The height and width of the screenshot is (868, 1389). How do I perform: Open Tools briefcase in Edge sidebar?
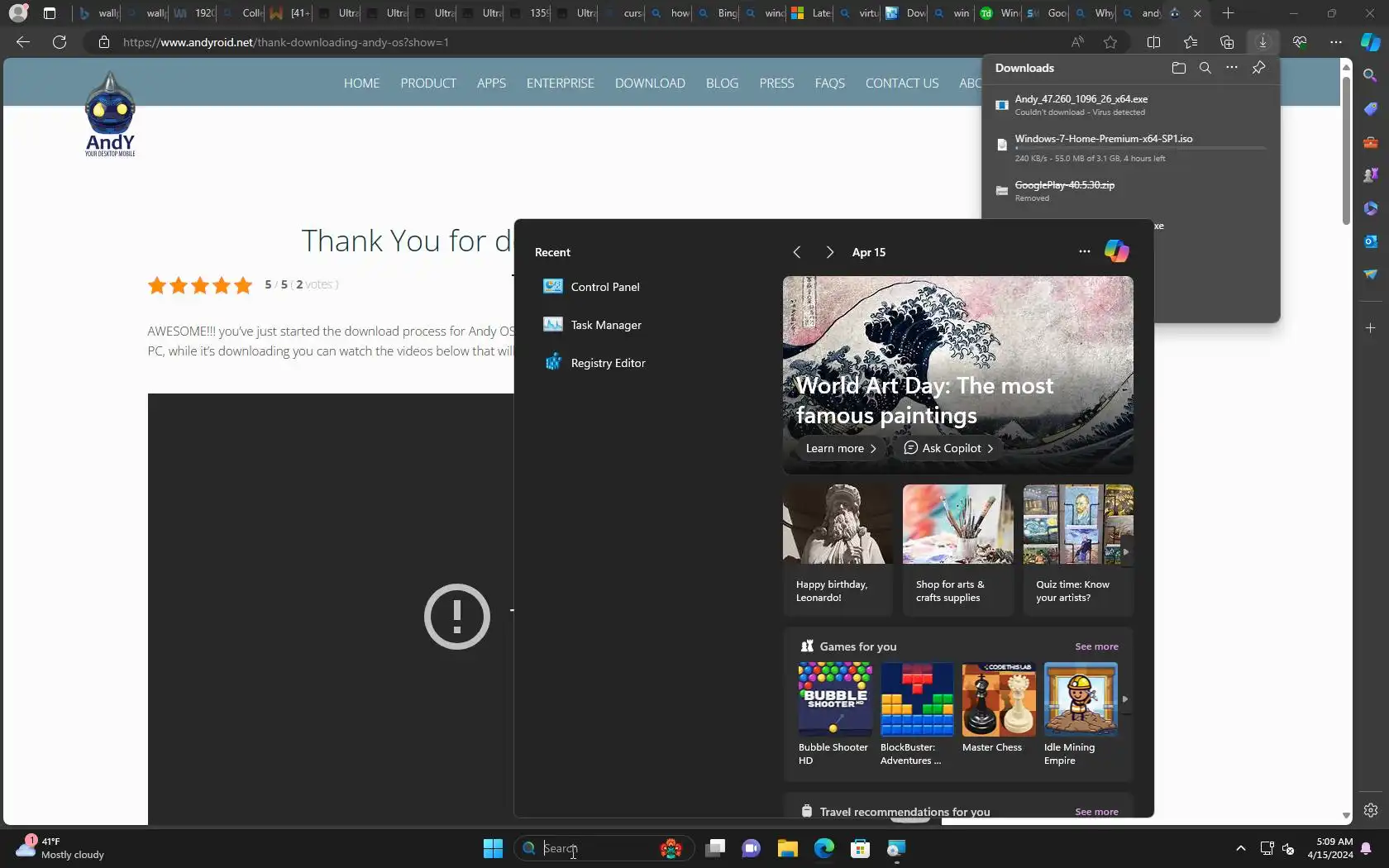(1371, 142)
